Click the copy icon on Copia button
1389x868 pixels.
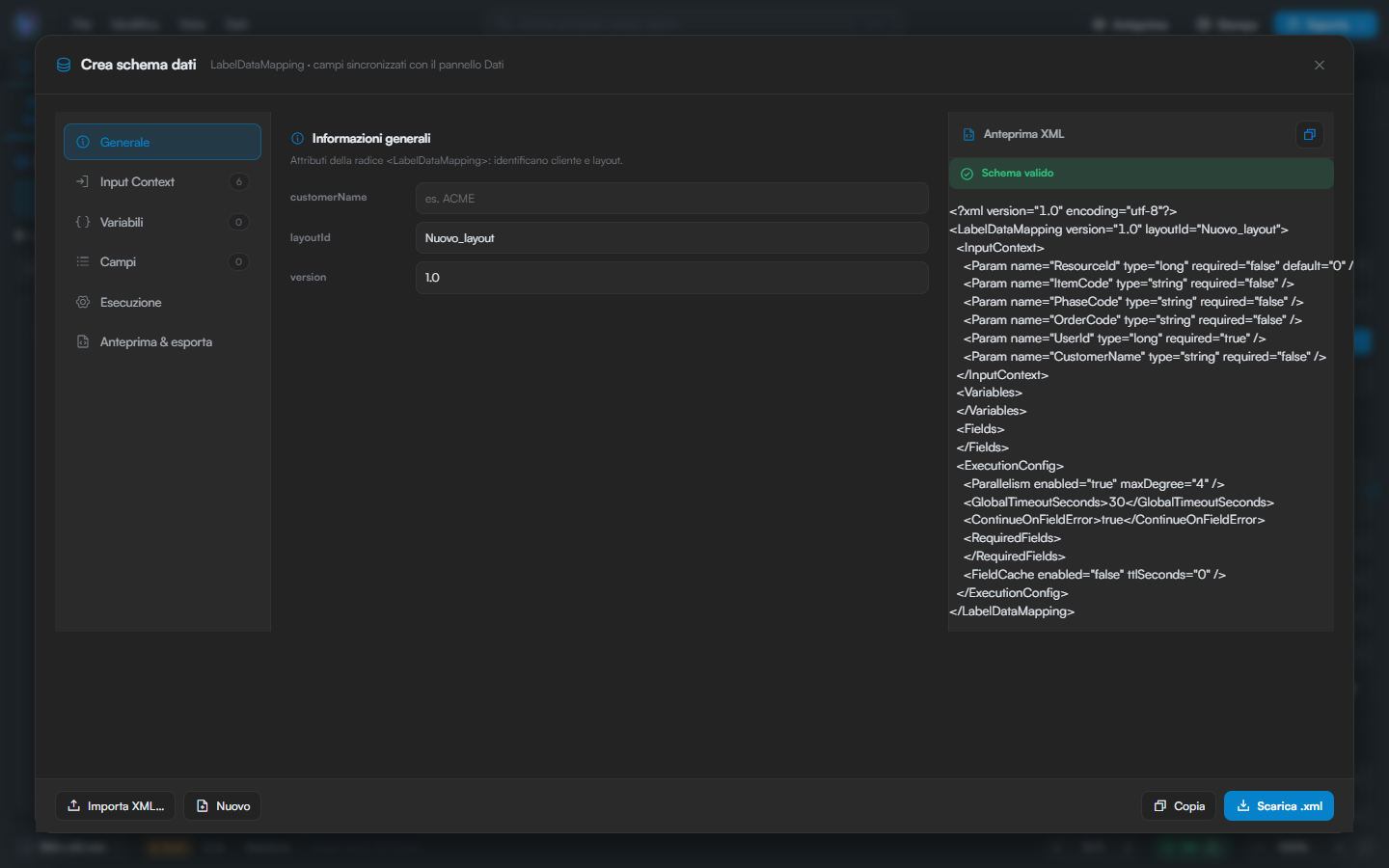click(1160, 805)
